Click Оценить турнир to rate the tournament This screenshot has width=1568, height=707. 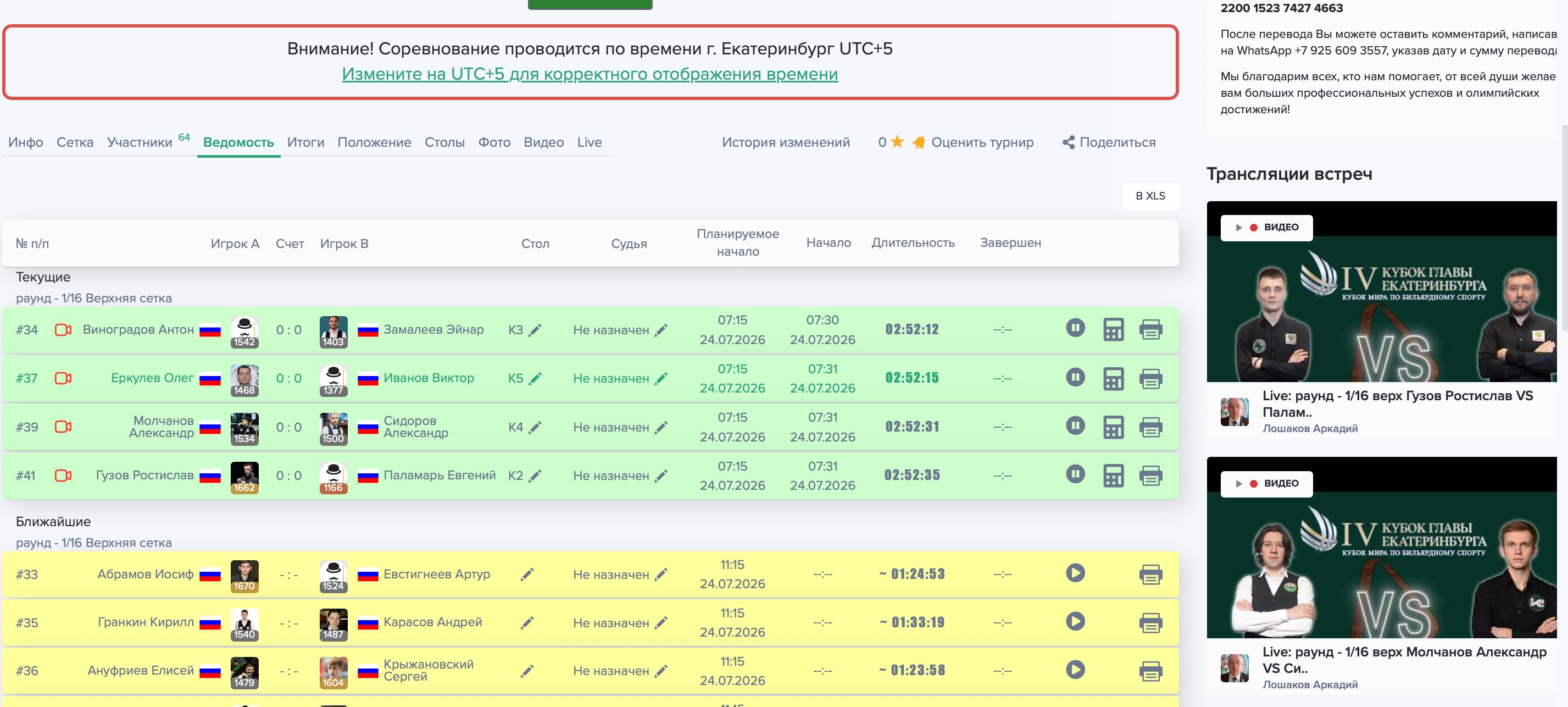pyautogui.click(x=982, y=142)
